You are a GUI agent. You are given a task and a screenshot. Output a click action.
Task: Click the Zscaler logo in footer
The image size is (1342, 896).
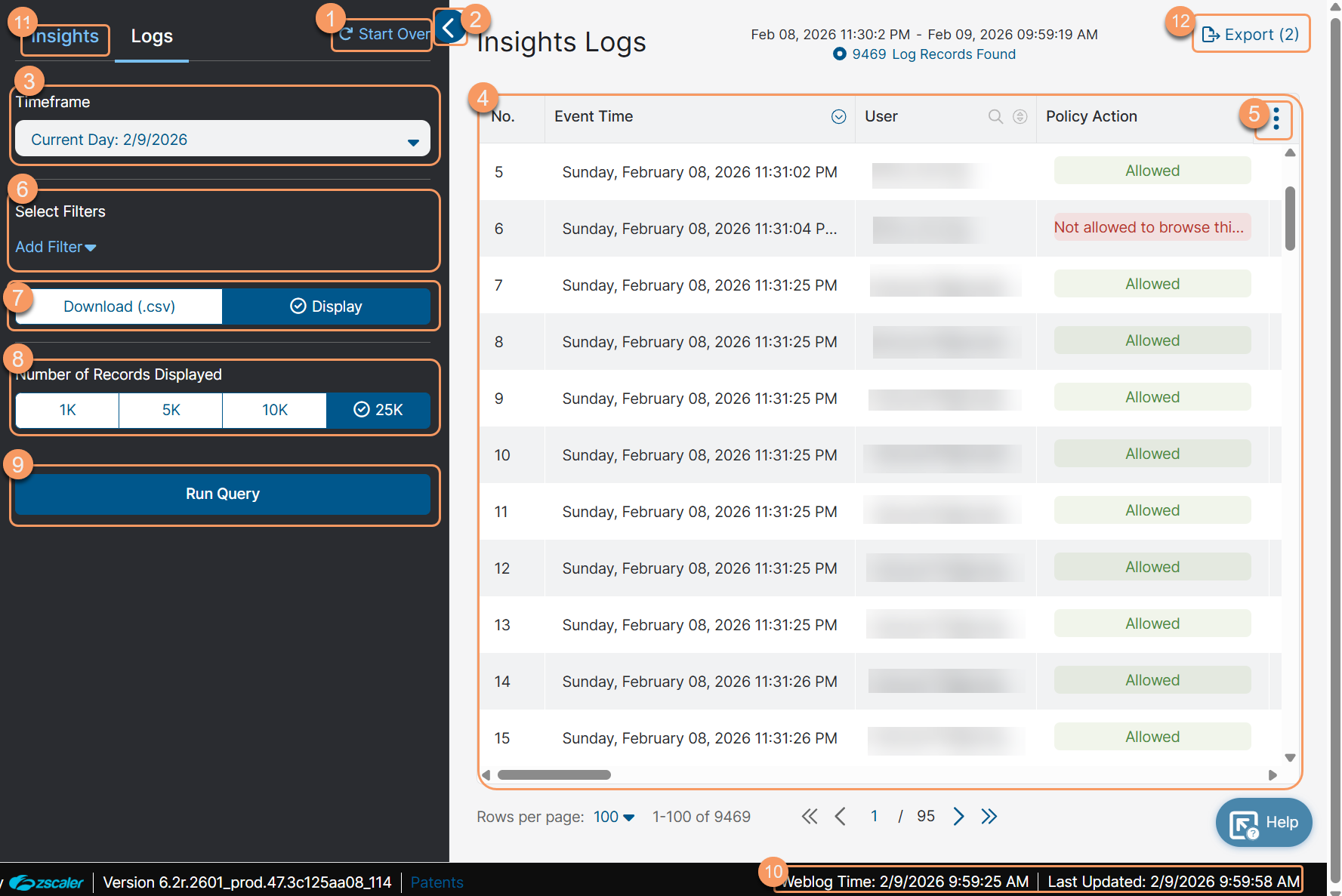pyautogui.click(x=46, y=882)
